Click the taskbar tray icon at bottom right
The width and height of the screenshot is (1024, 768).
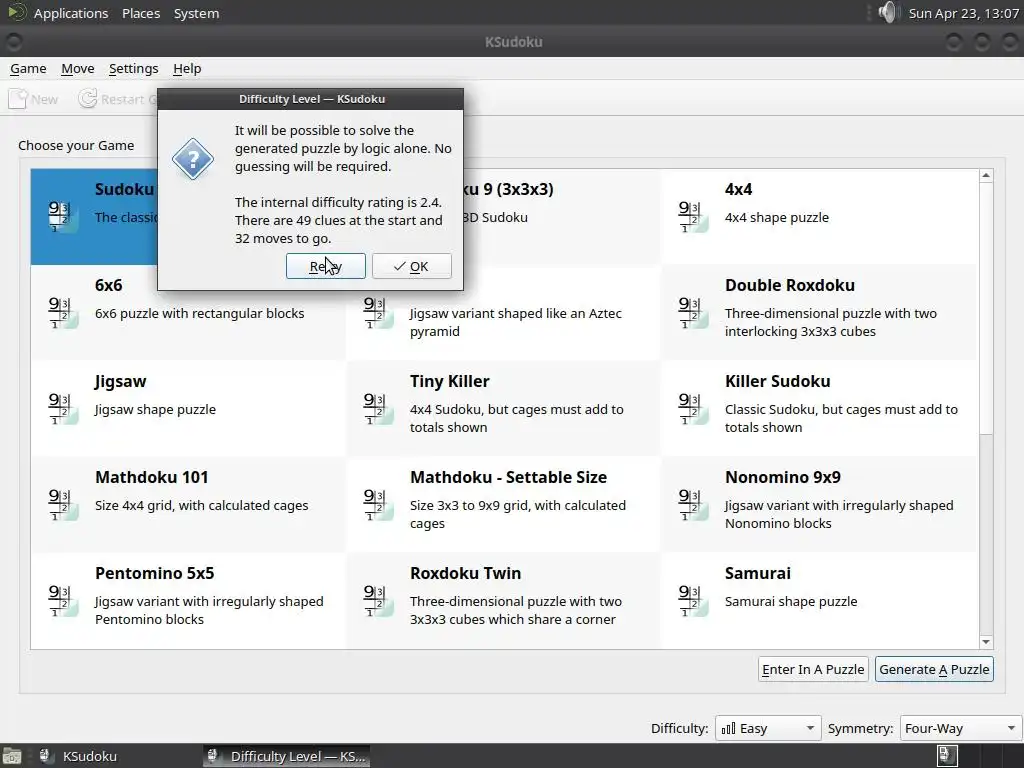click(947, 756)
